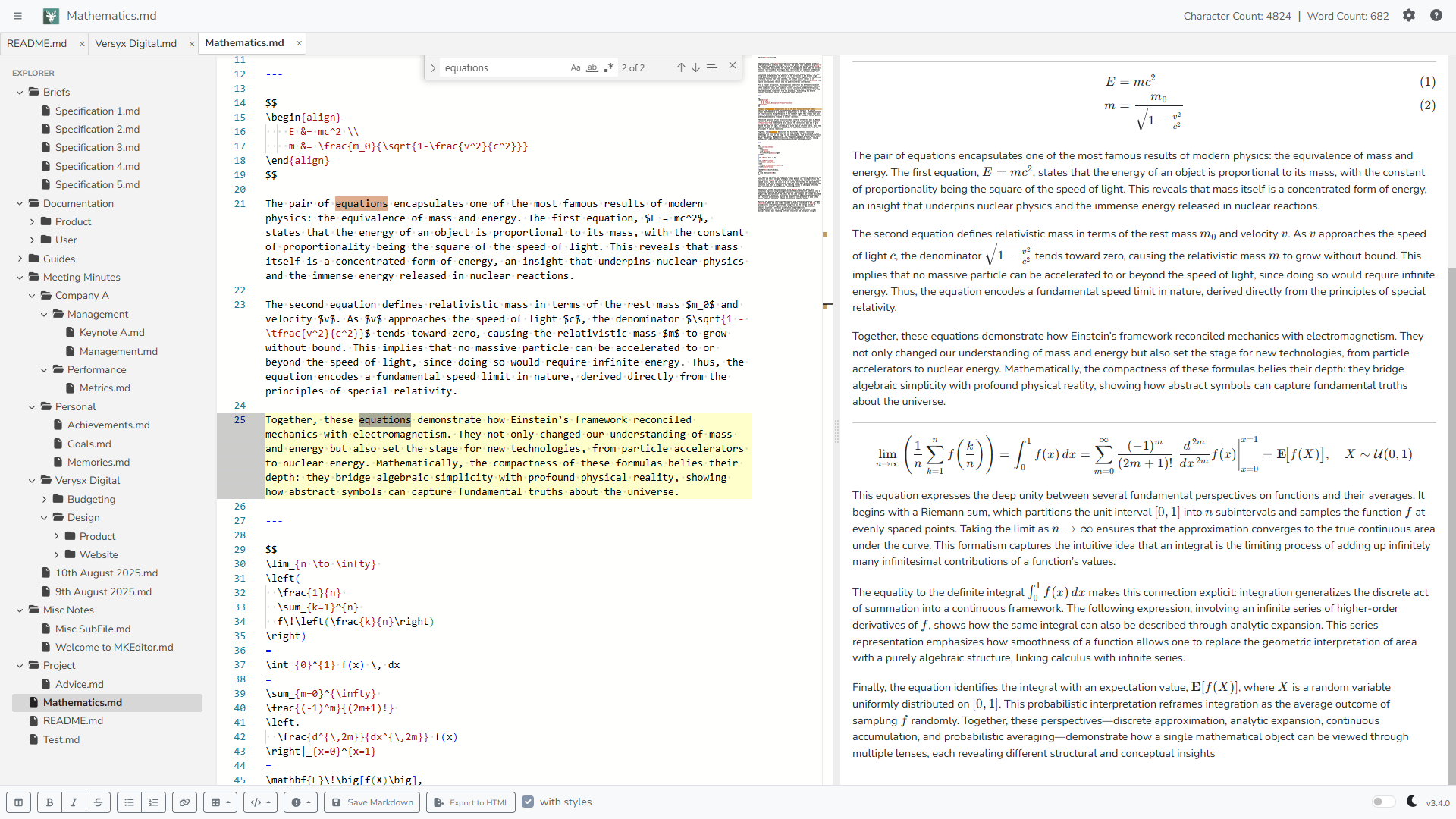This screenshot has height=819, width=1456.
Task: Click the editor/preview split divider handle
Action: pyautogui.click(x=836, y=431)
